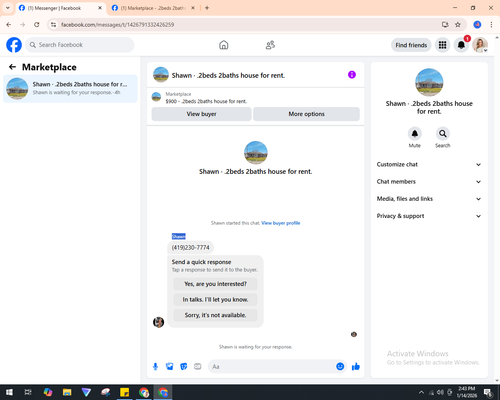Click the install app icon in address bar

point(445,25)
